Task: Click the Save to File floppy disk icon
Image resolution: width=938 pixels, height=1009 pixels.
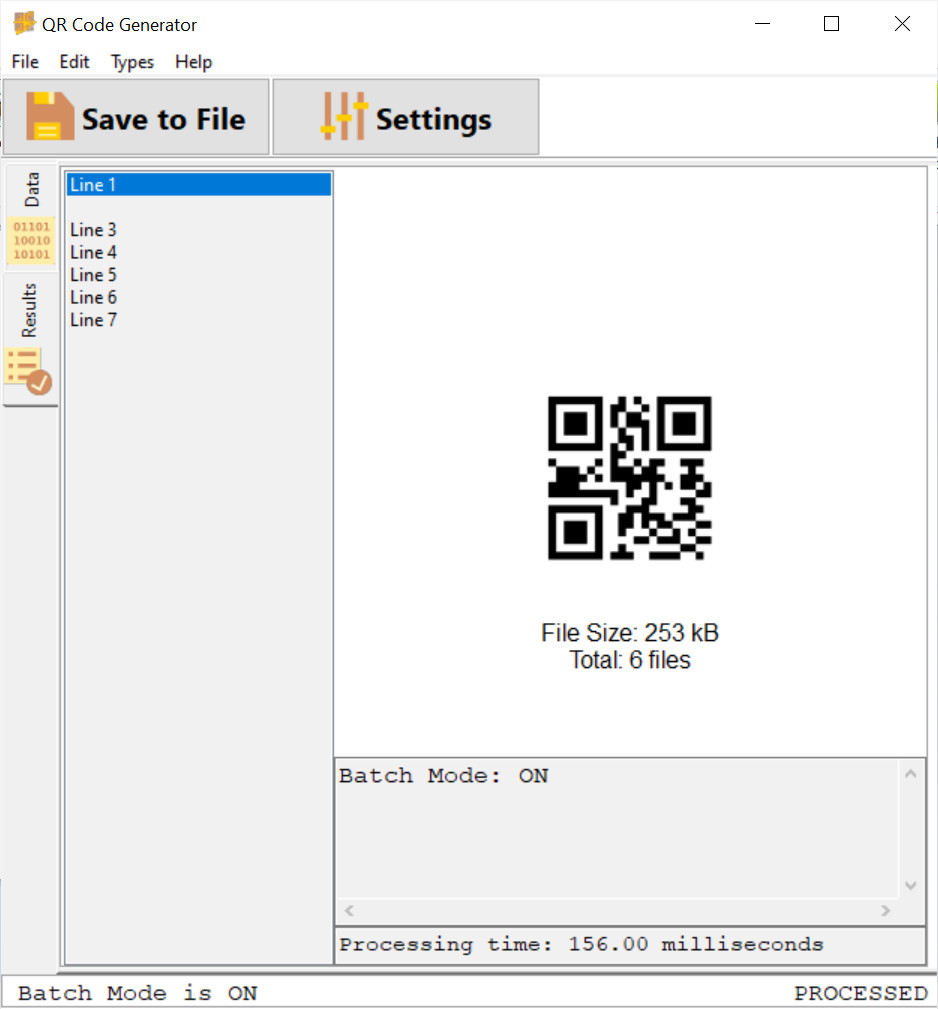Action: 50,116
